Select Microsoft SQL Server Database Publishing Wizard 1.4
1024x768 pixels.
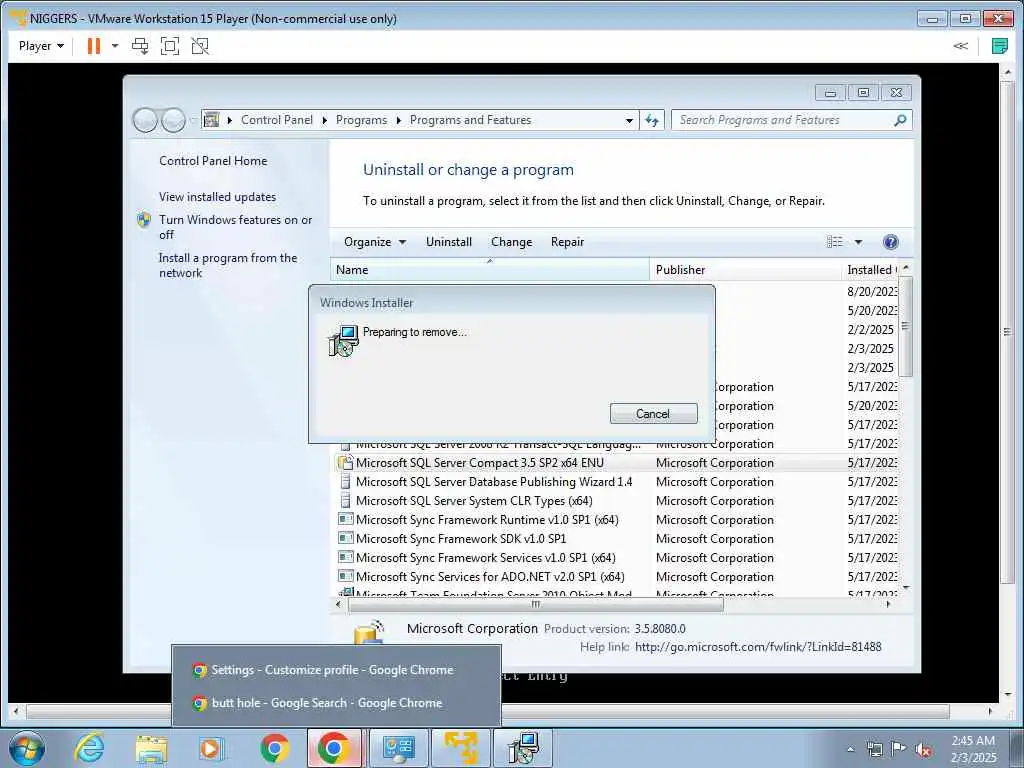click(494, 482)
